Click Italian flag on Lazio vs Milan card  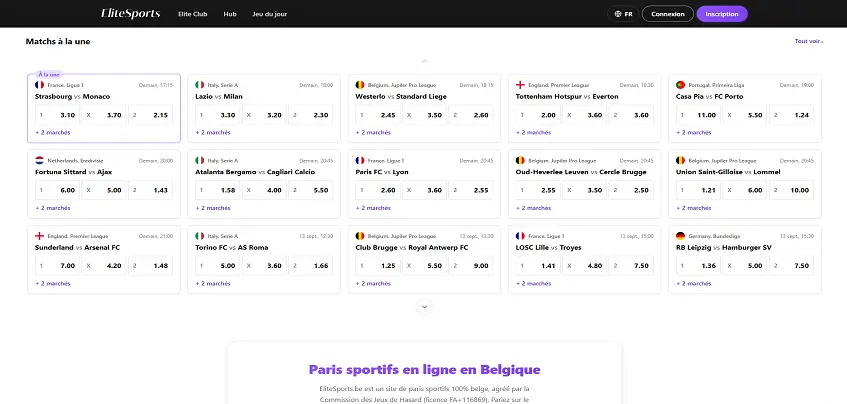click(x=200, y=85)
